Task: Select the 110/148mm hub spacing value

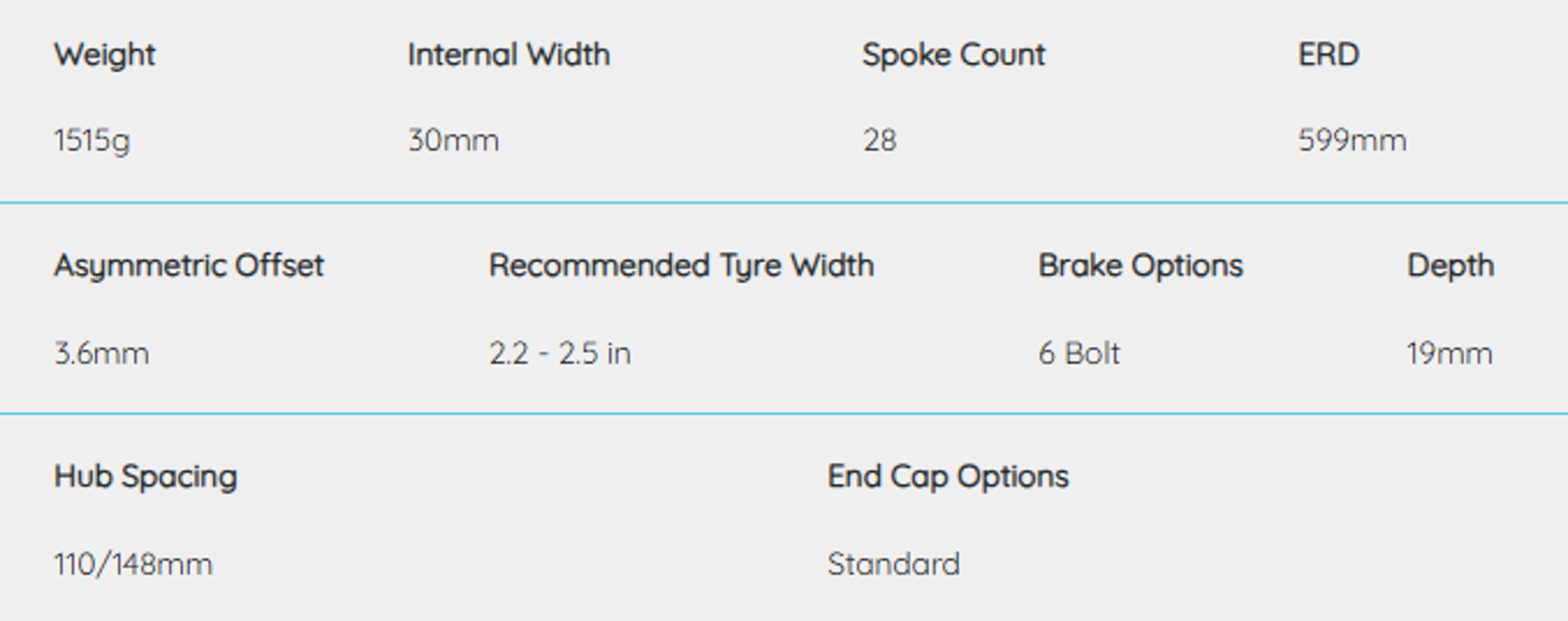Action: [x=133, y=565]
